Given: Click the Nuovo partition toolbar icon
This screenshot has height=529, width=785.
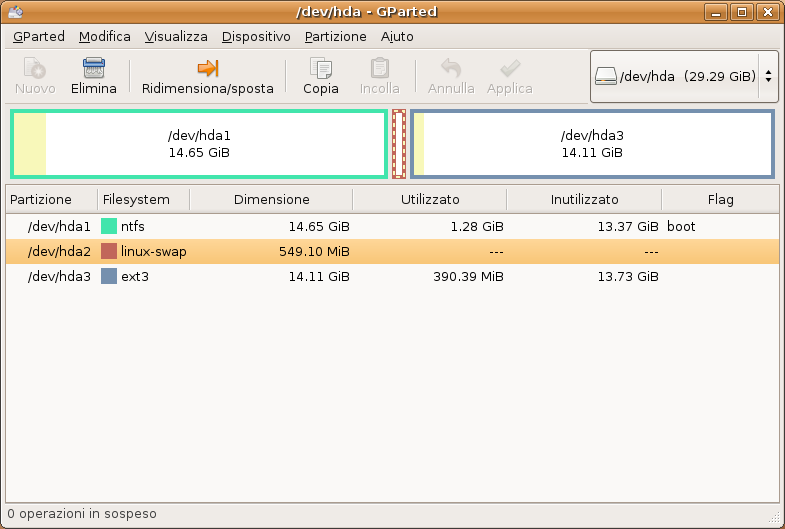Looking at the screenshot, I should 35,69.
